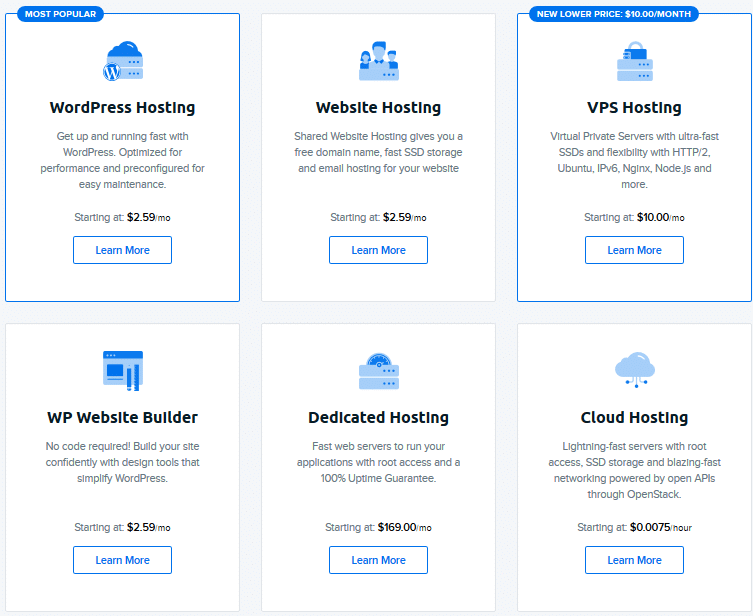Screen dimensions: 753x616
Task: Click the Cloud Hosting cloud icon
Action: click(634, 370)
